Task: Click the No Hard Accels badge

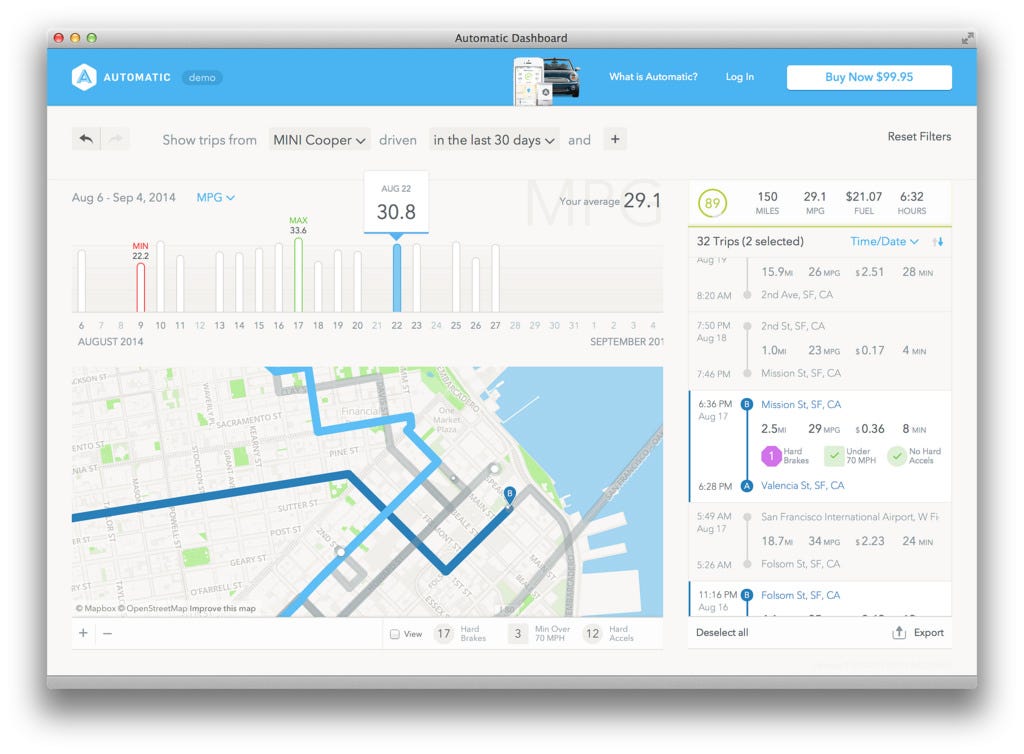Action: [898, 456]
